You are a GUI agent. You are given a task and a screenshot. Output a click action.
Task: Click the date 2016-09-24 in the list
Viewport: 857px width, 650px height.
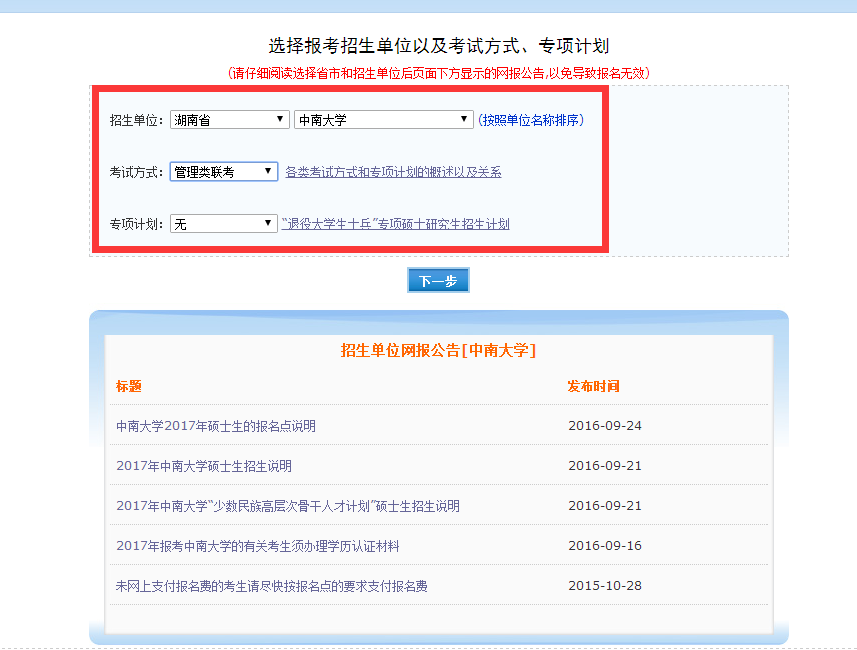pos(605,426)
